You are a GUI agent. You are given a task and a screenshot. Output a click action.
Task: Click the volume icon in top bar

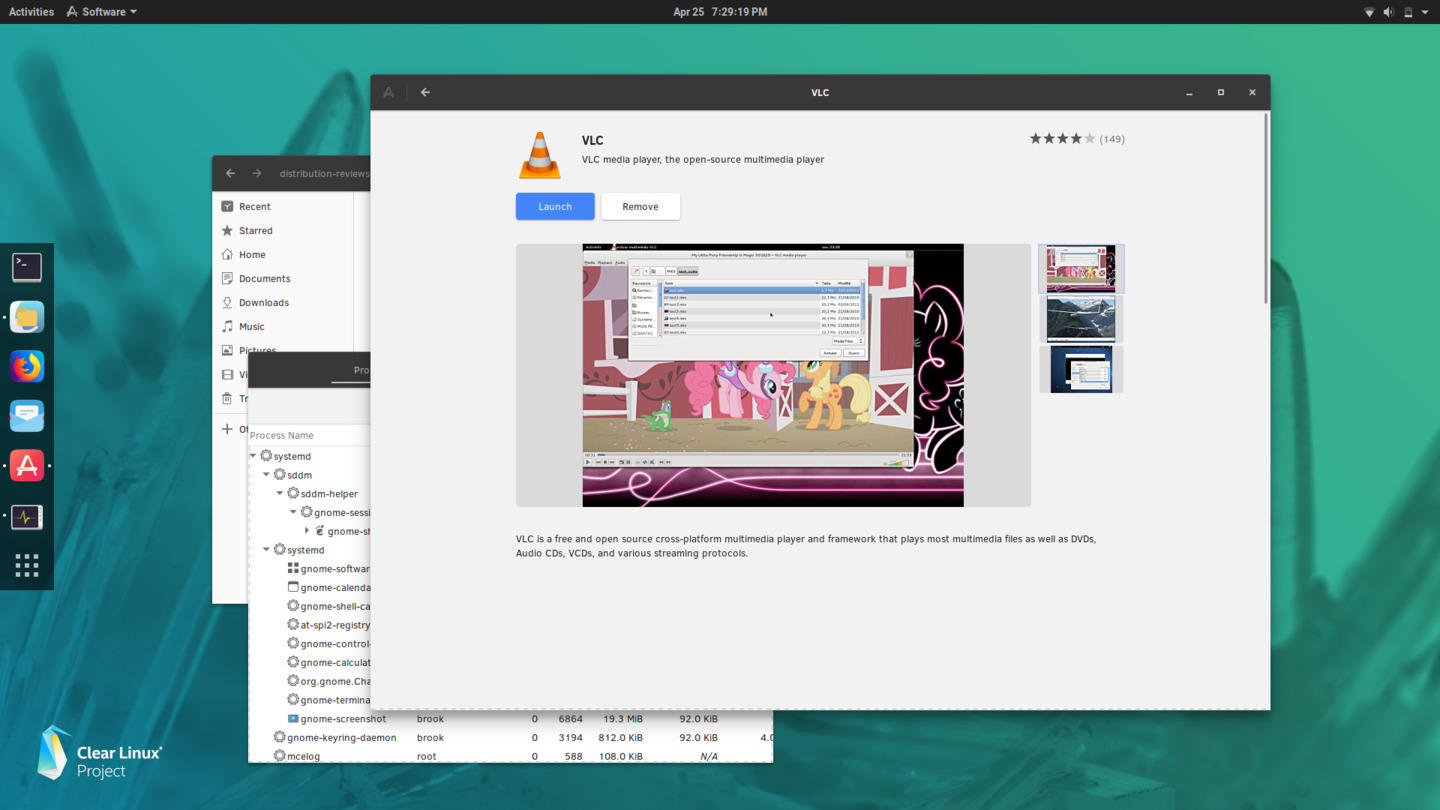1388,12
